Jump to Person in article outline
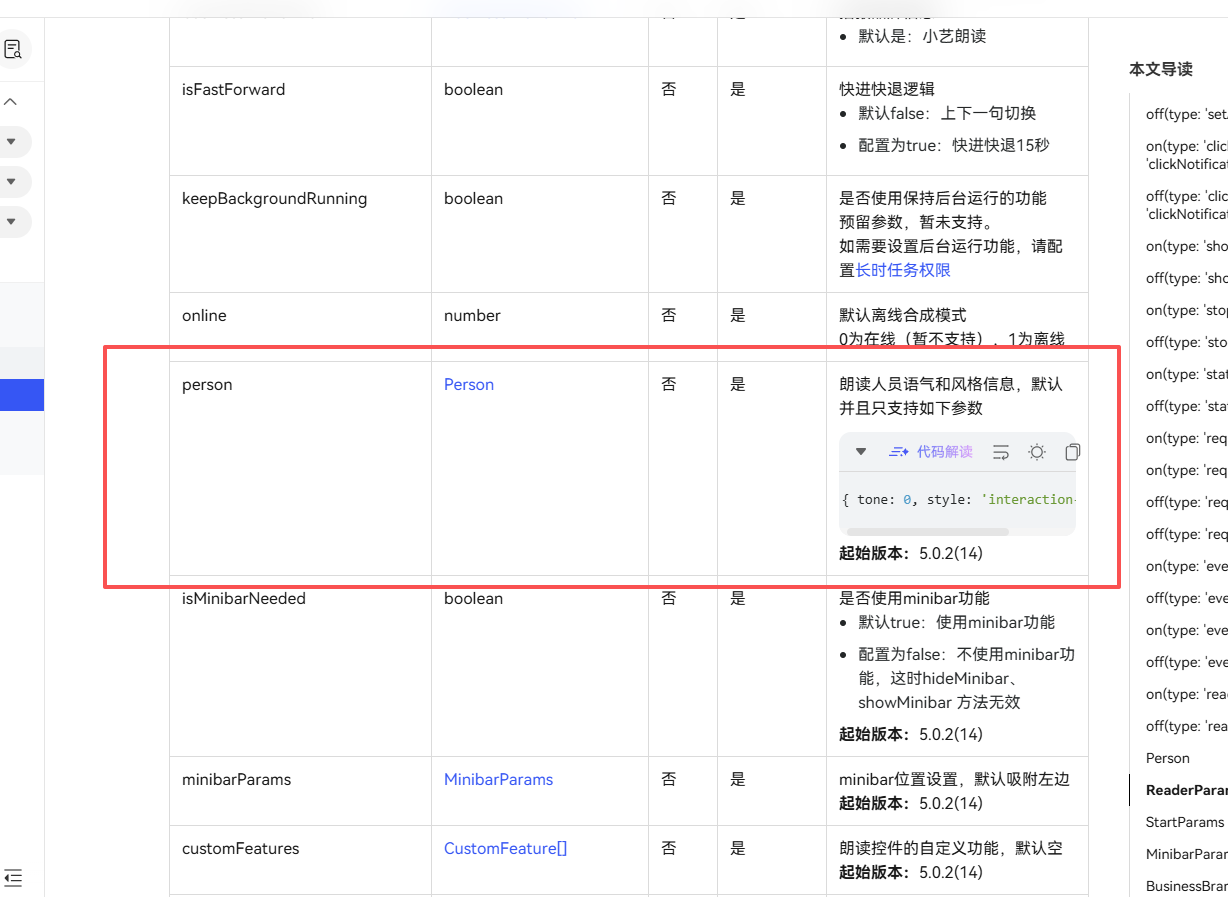Image resolution: width=1228 pixels, height=897 pixels. pyautogui.click(x=1167, y=758)
